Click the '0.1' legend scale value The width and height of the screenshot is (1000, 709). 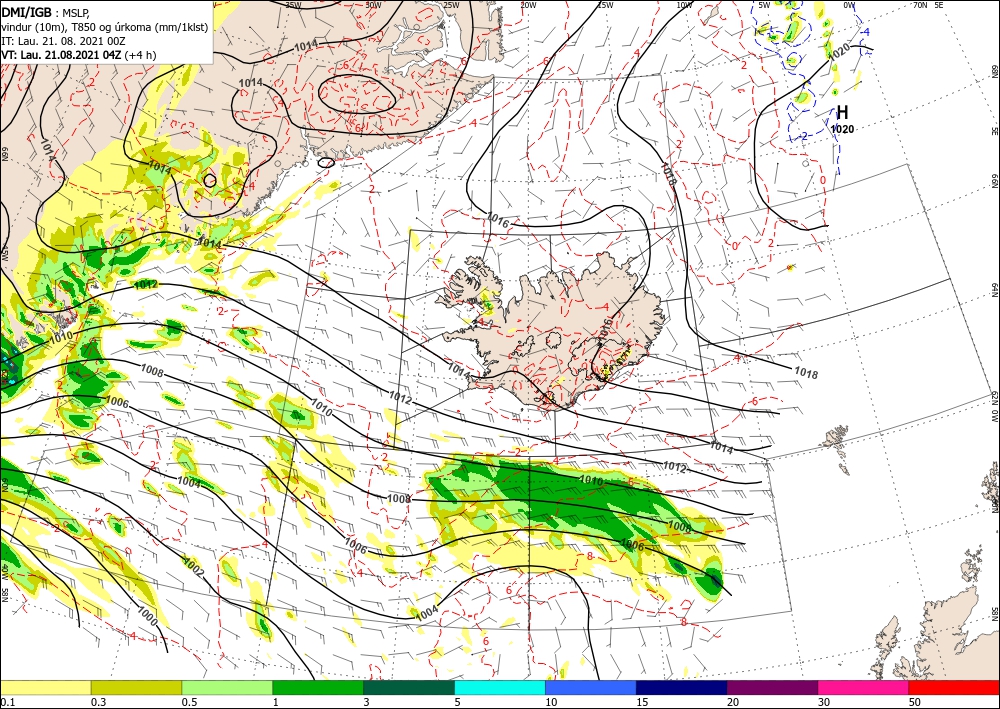(6, 702)
